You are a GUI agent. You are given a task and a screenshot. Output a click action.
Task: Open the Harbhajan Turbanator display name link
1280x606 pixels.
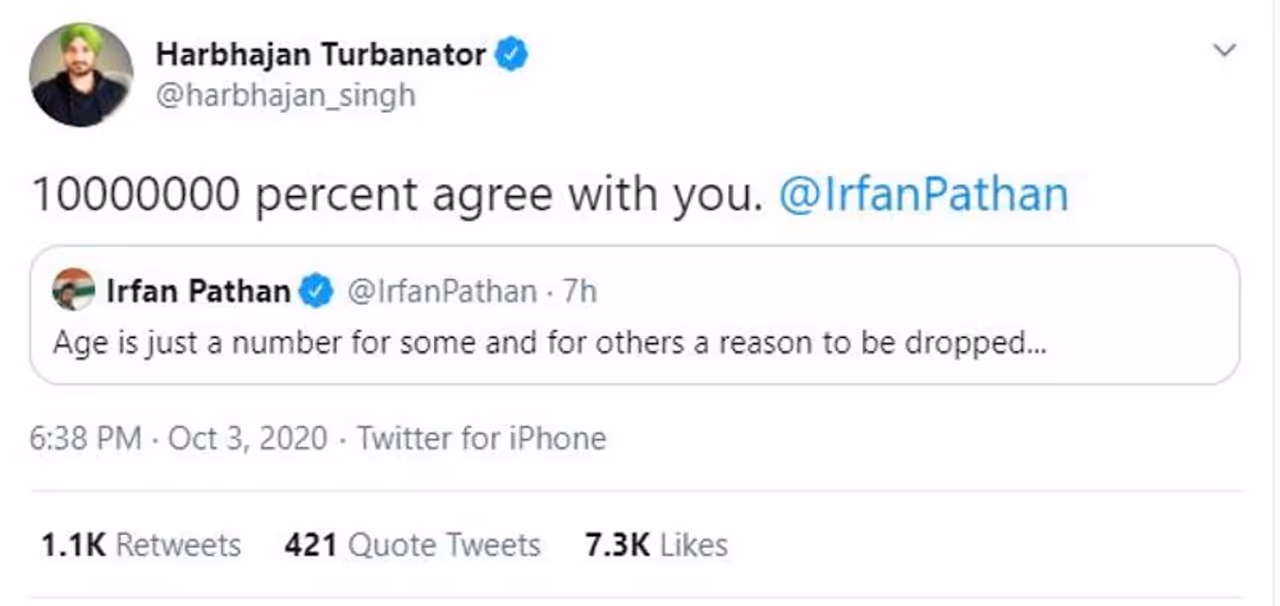(320, 55)
